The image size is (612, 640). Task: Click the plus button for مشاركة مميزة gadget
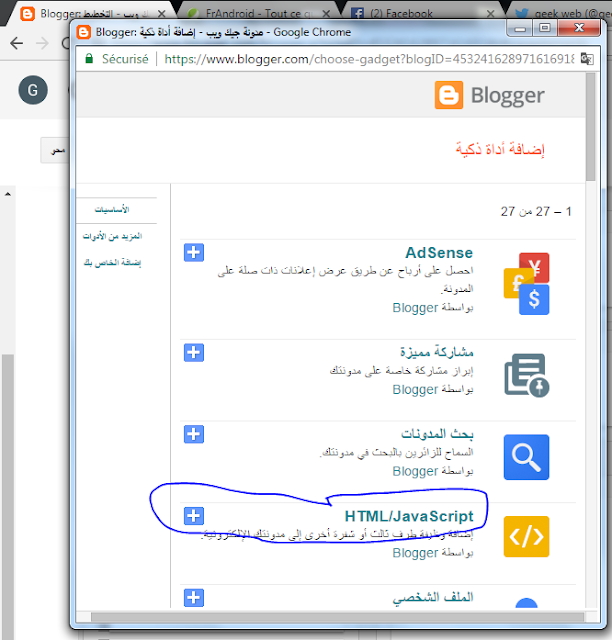pos(194,353)
